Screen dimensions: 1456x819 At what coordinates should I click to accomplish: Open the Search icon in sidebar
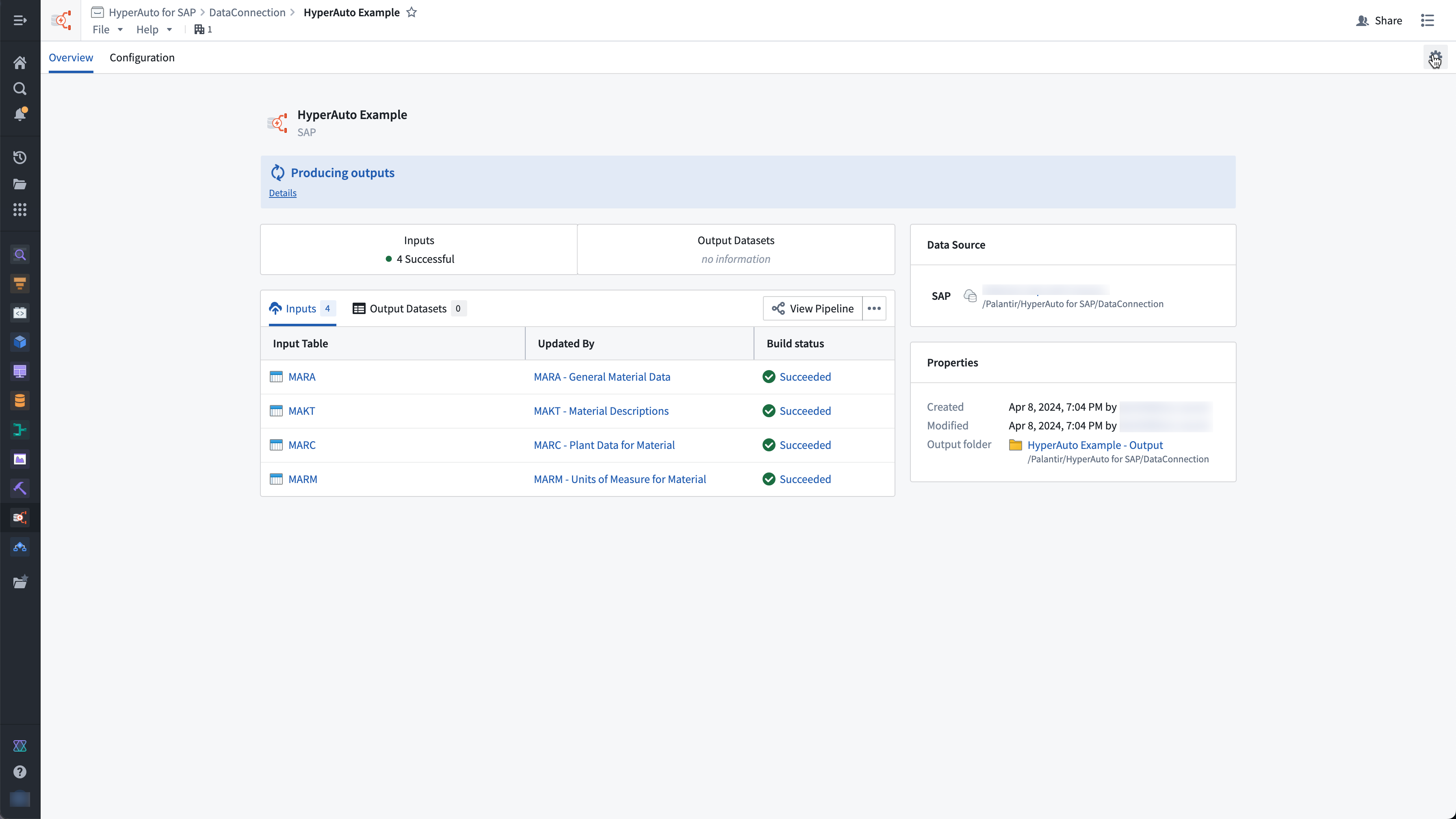click(20, 89)
